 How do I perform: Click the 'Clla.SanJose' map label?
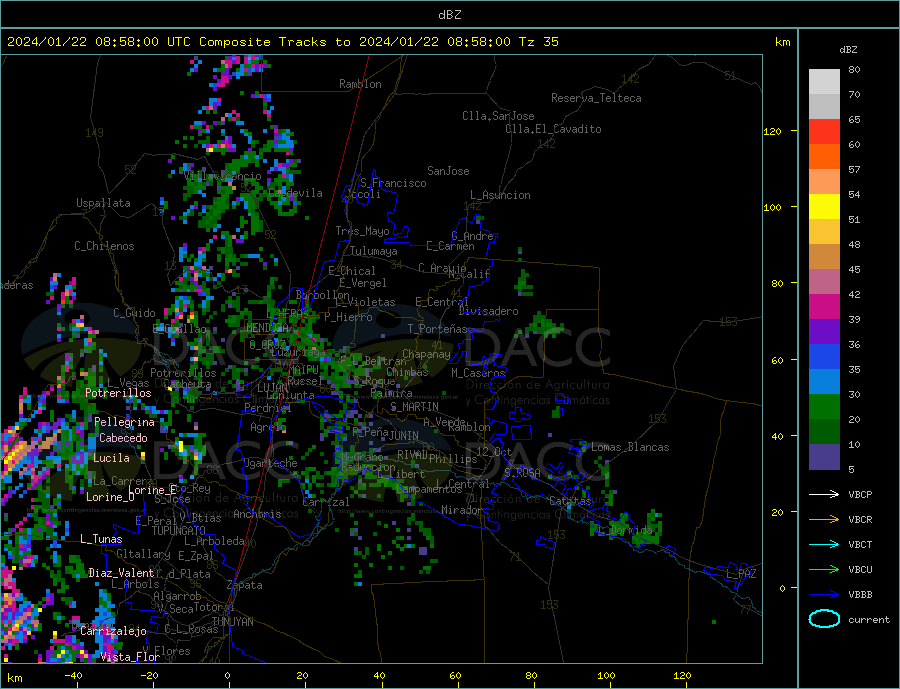(x=498, y=116)
